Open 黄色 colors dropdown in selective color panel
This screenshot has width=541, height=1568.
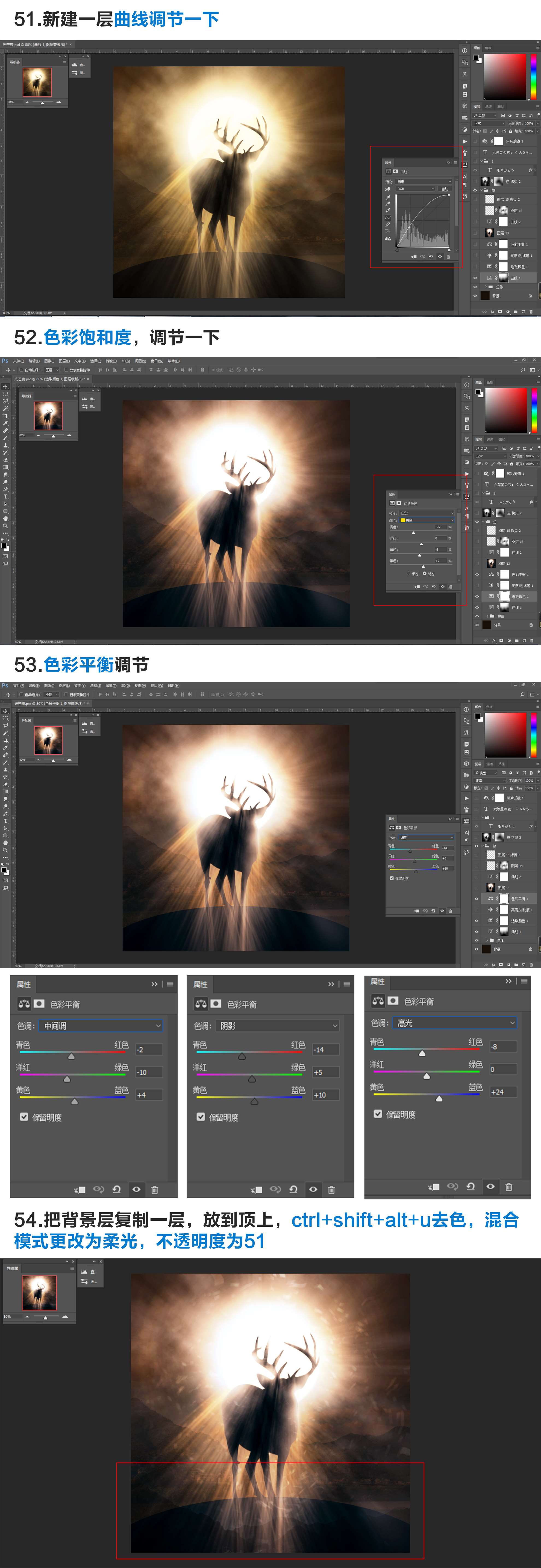(426, 520)
